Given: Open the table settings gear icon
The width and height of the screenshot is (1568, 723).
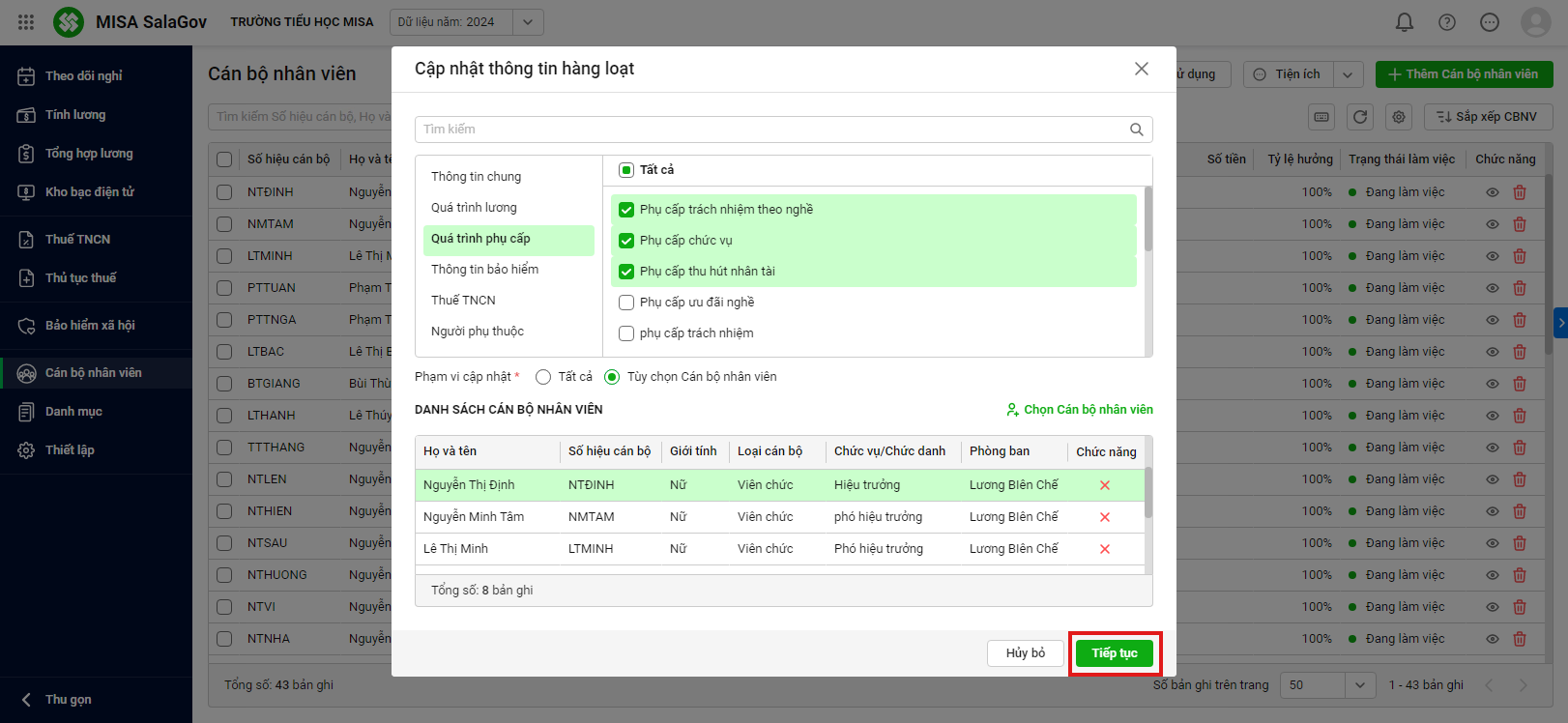Looking at the screenshot, I should (x=1399, y=117).
